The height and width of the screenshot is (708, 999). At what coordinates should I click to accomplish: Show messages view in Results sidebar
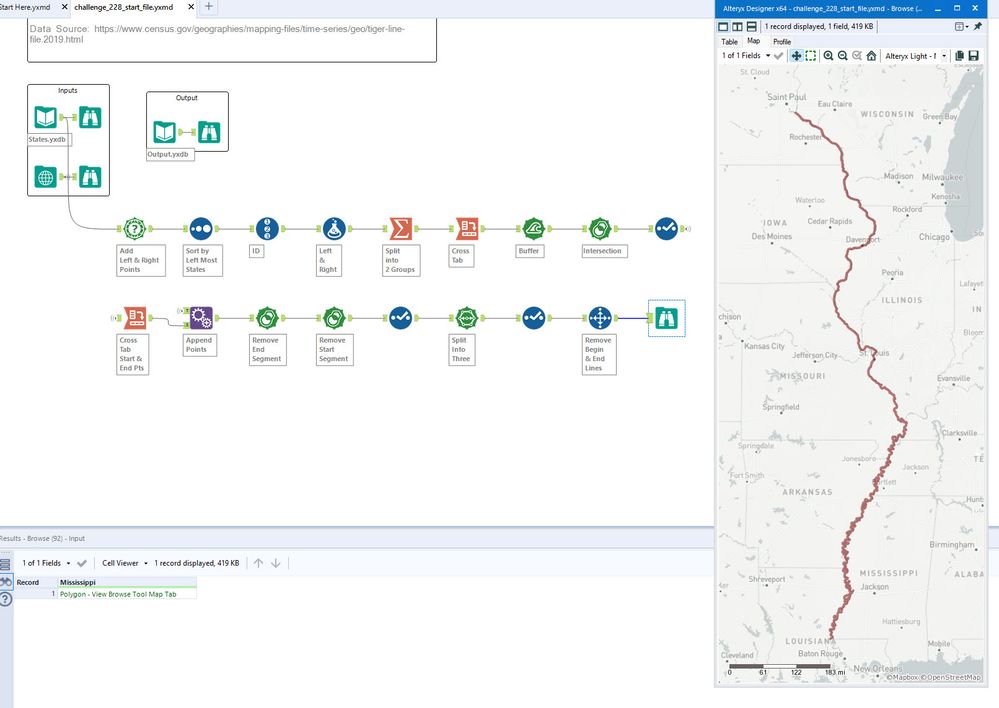coord(6,564)
